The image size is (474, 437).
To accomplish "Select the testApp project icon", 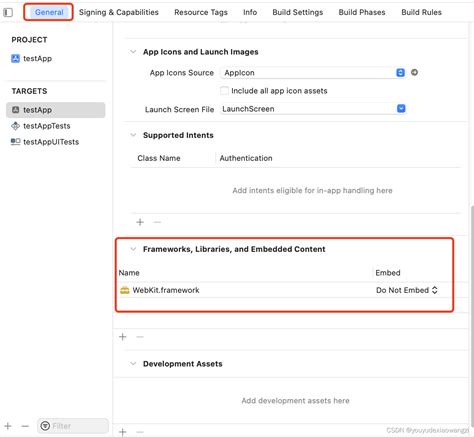I will [15, 59].
